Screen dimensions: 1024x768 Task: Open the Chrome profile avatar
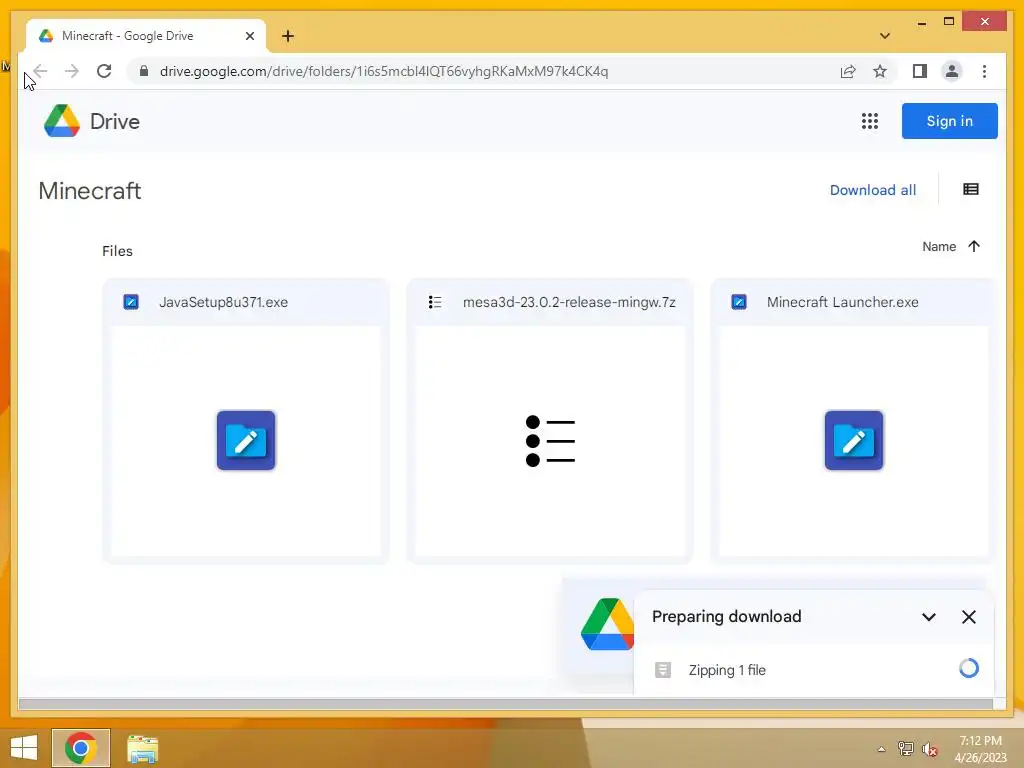pos(952,71)
